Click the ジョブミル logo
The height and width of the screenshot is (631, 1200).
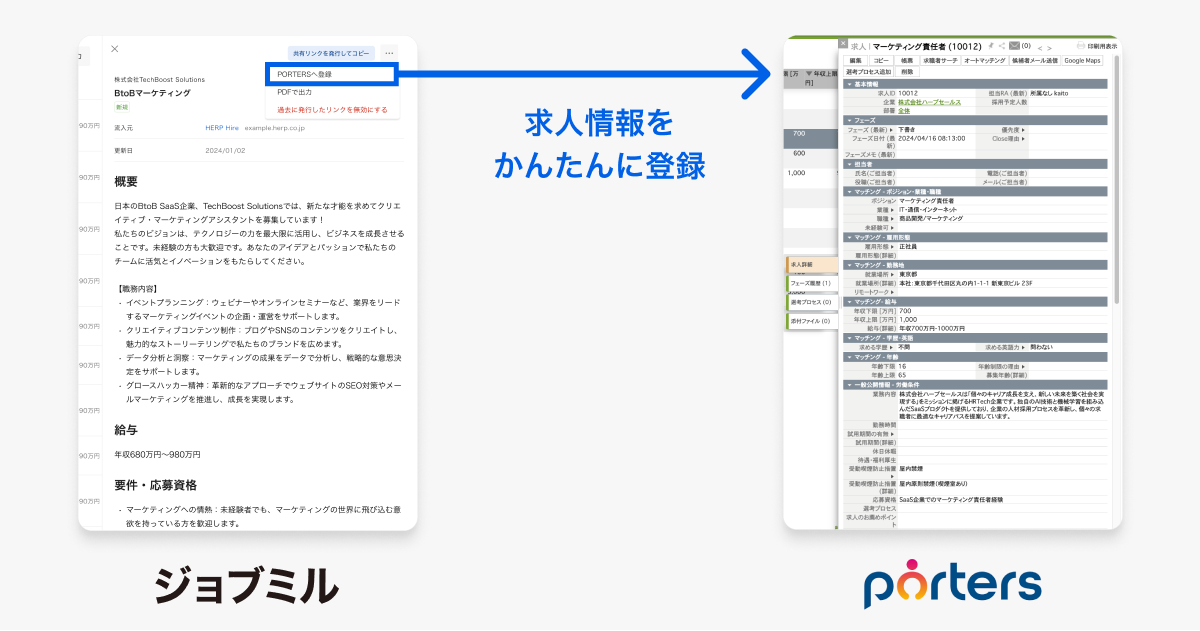tap(246, 585)
